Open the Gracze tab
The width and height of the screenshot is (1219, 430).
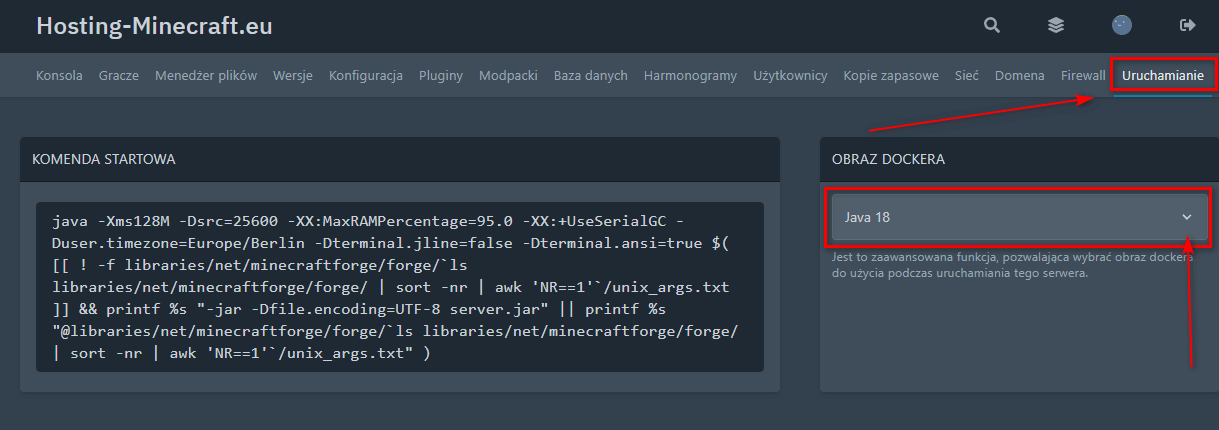coord(119,75)
